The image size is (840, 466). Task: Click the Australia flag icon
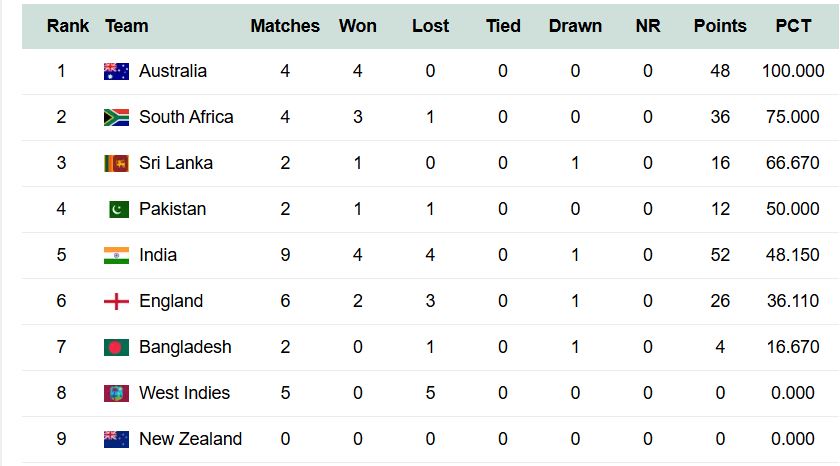(x=116, y=71)
